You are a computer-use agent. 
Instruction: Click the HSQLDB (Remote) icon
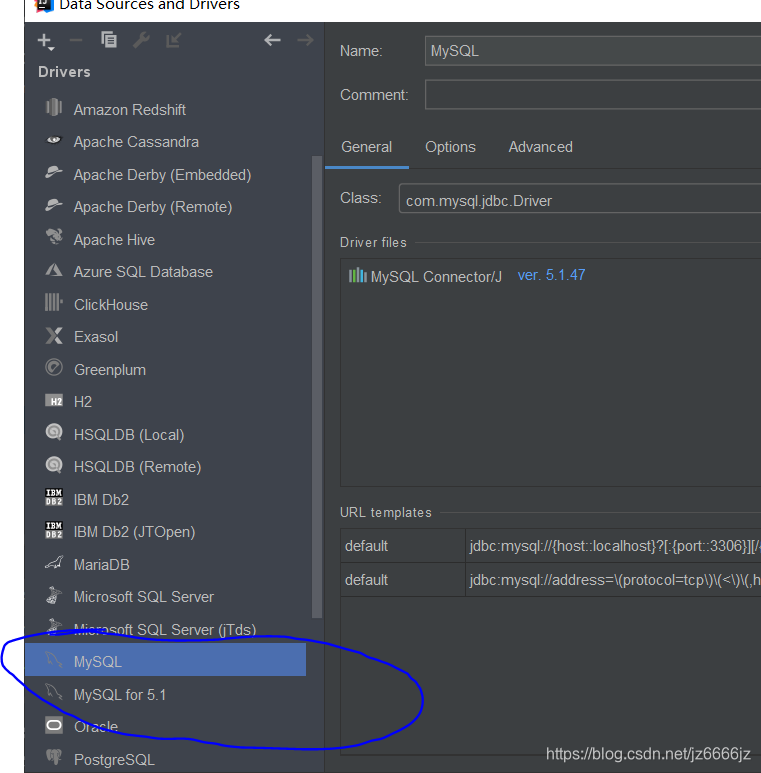point(54,465)
